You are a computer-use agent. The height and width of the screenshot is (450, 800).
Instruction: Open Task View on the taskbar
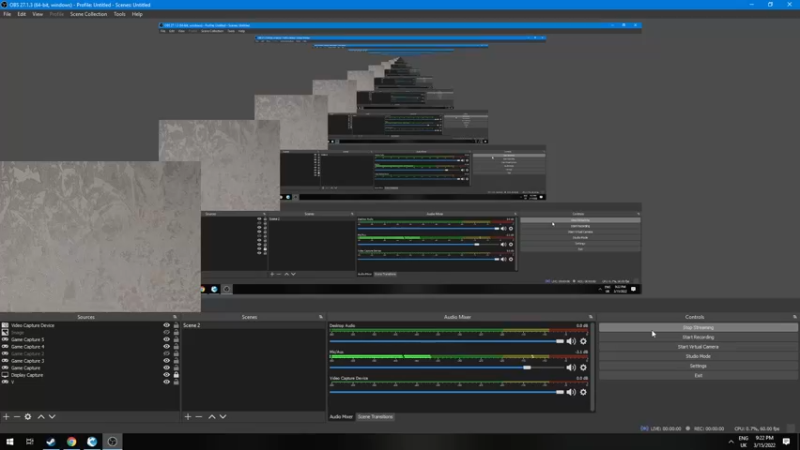(x=30, y=442)
